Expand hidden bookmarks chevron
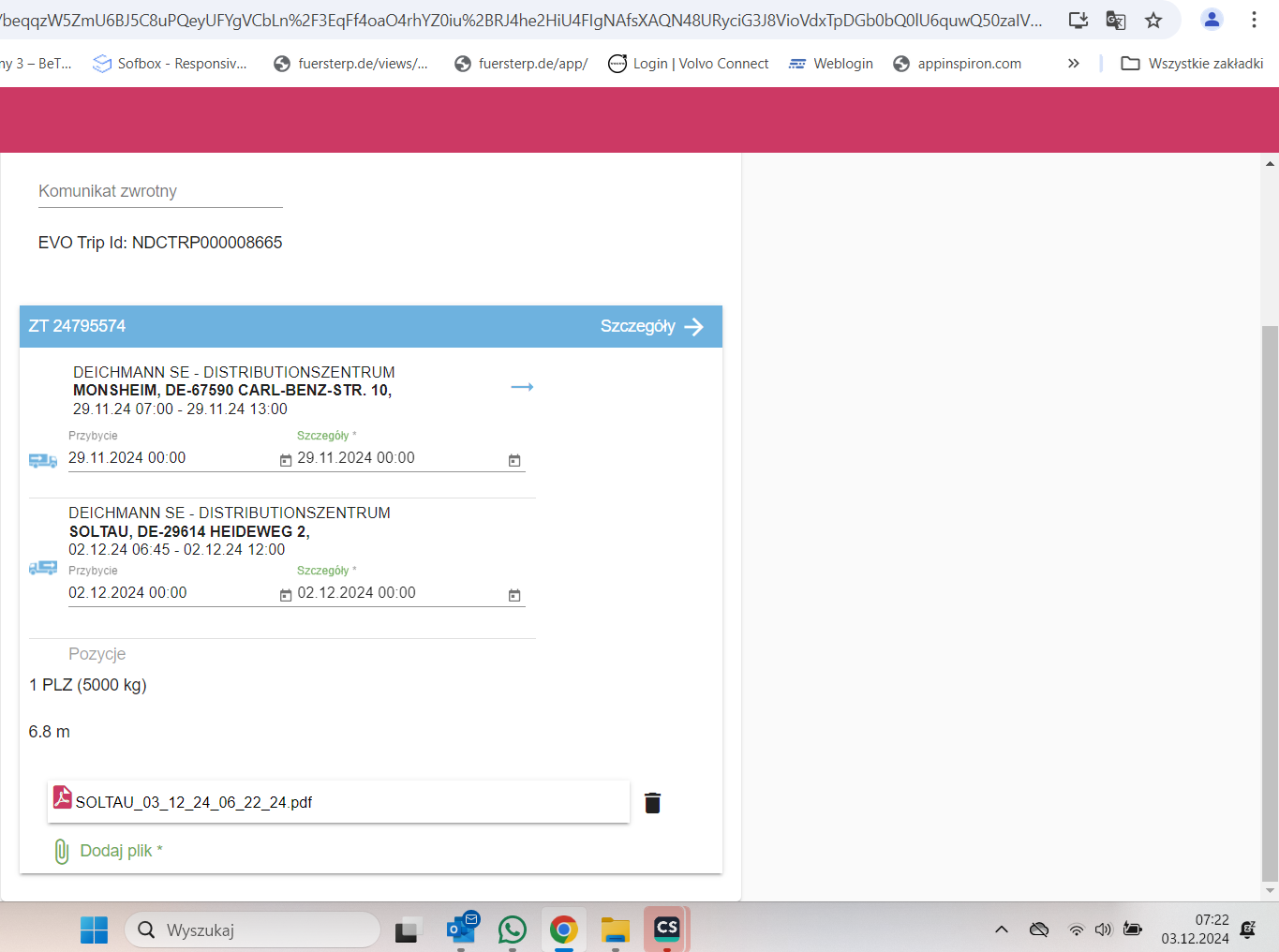The width and height of the screenshot is (1279, 952). click(x=1074, y=64)
